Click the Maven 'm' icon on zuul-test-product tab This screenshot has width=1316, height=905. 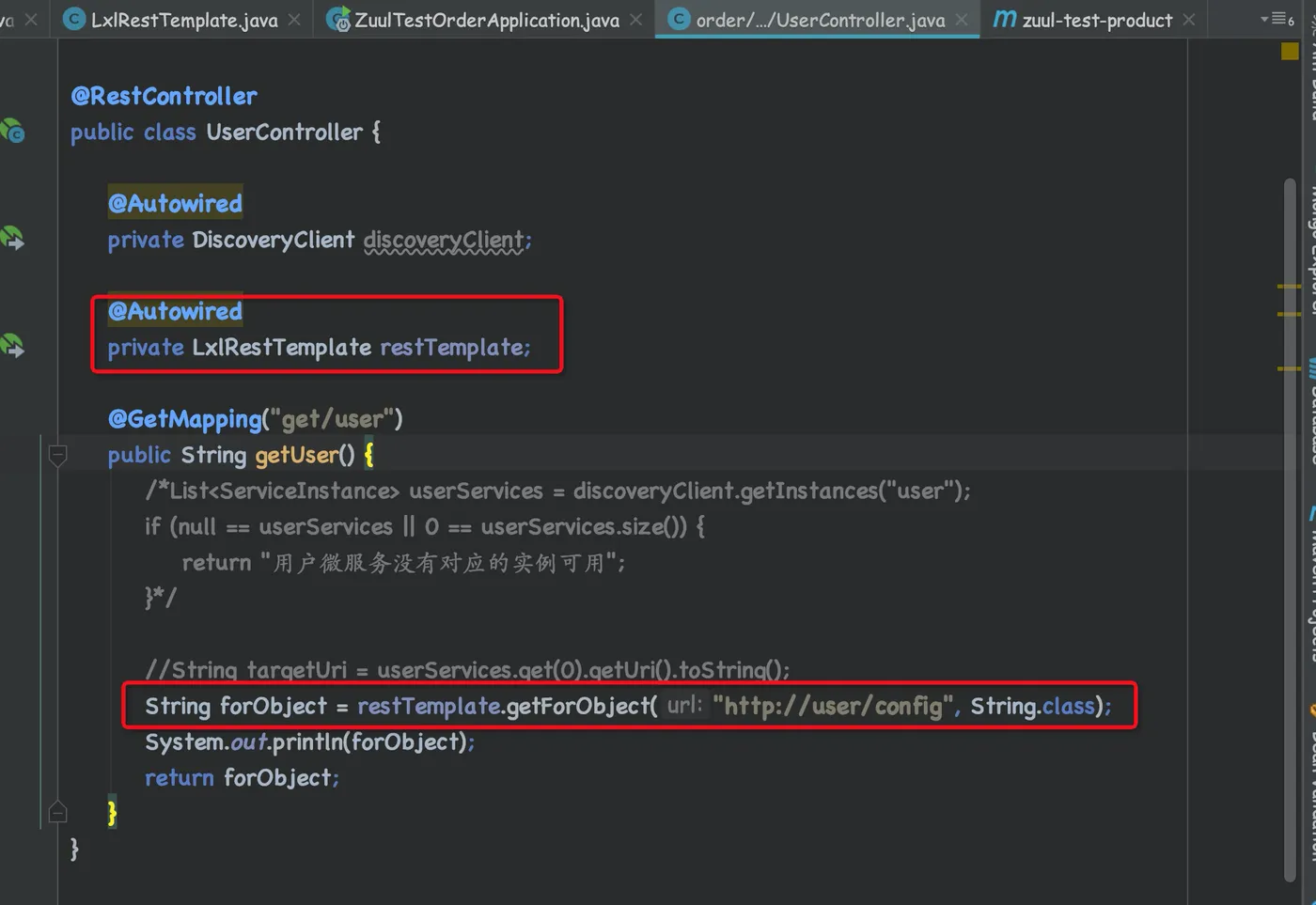tap(1005, 19)
